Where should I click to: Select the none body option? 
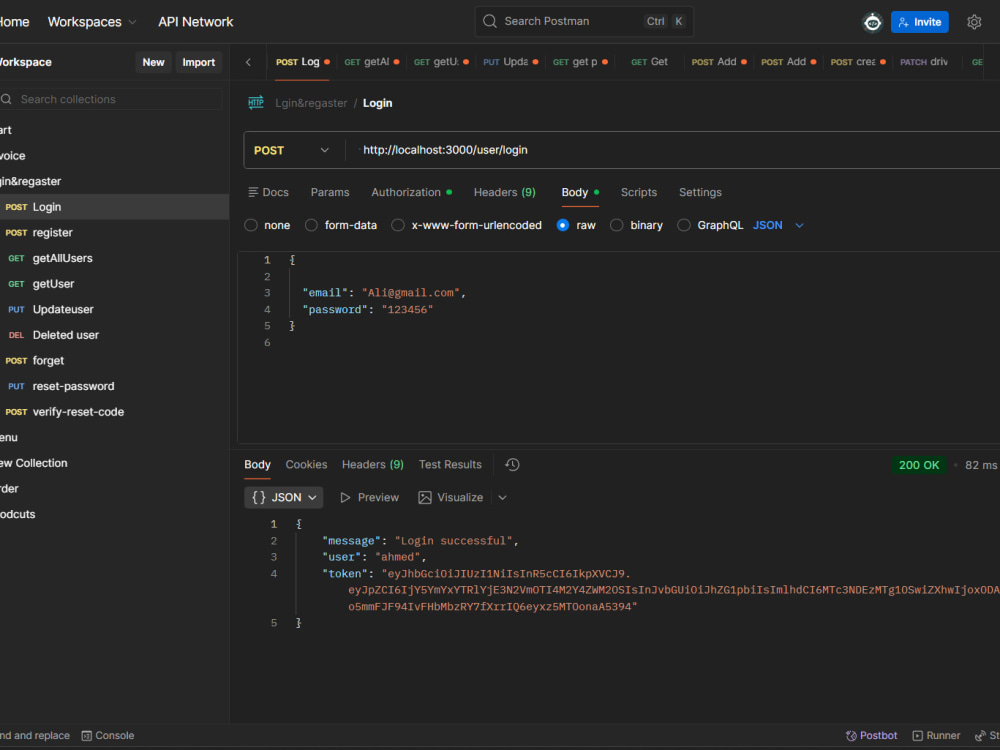coord(251,225)
